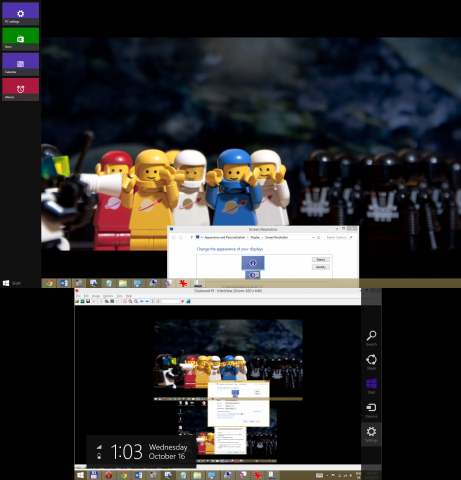Open IrfanView View menu
The height and width of the screenshot is (480, 461).
coord(120,296)
